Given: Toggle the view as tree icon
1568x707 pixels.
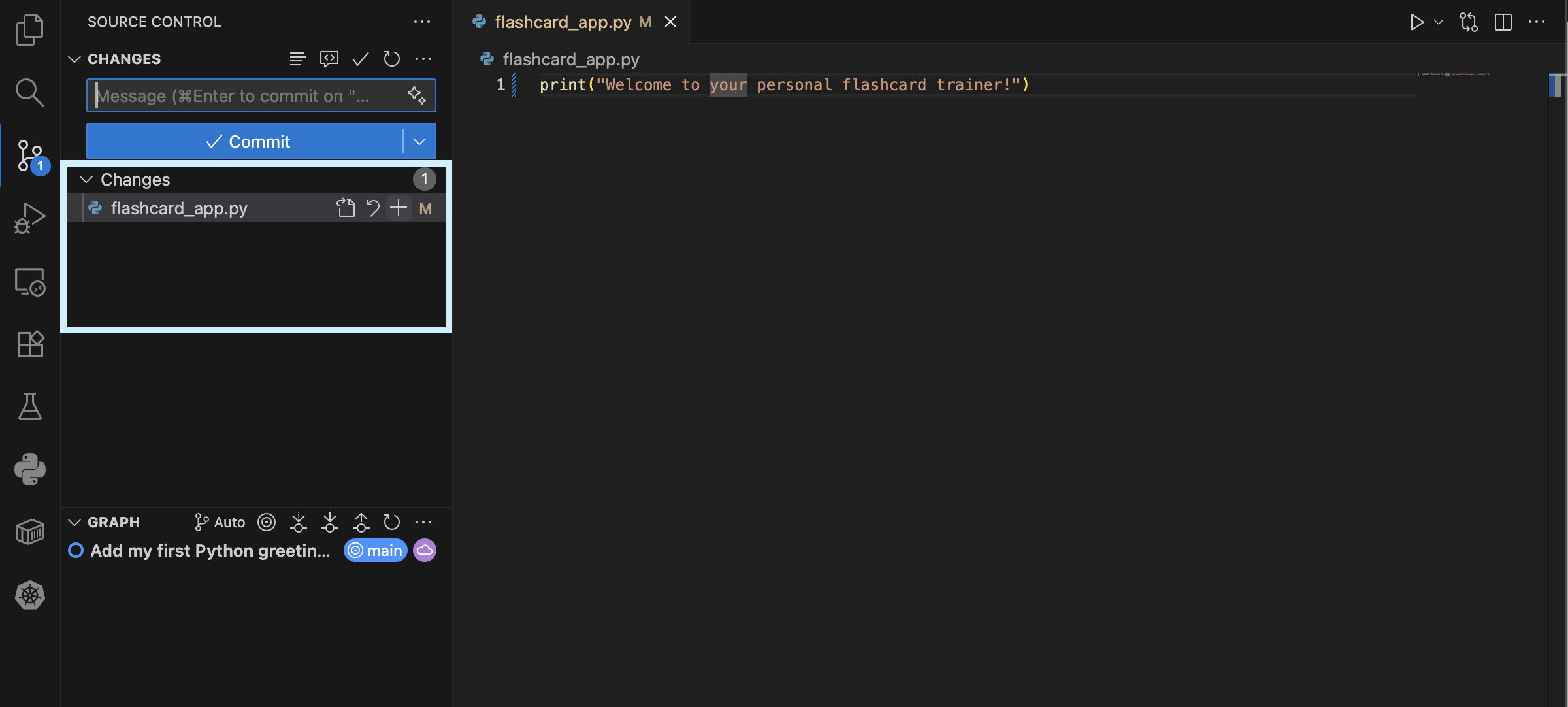Looking at the screenshot, I should [x=297, y=59].
